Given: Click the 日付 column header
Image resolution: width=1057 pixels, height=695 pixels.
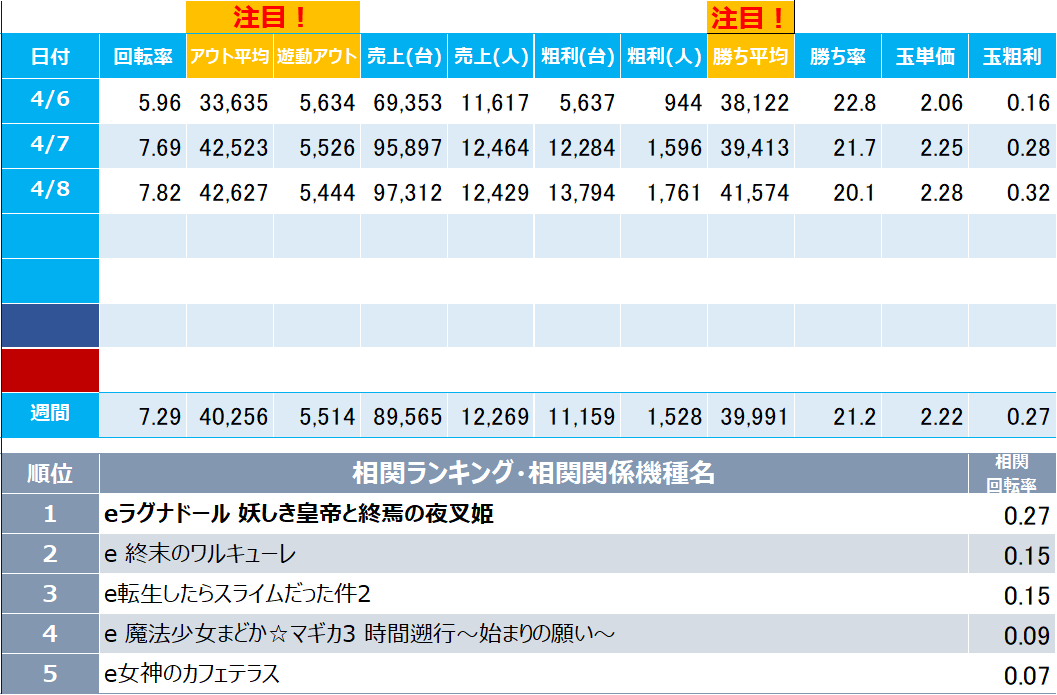Looking at the screenshot, I should (x=50, y=57).
